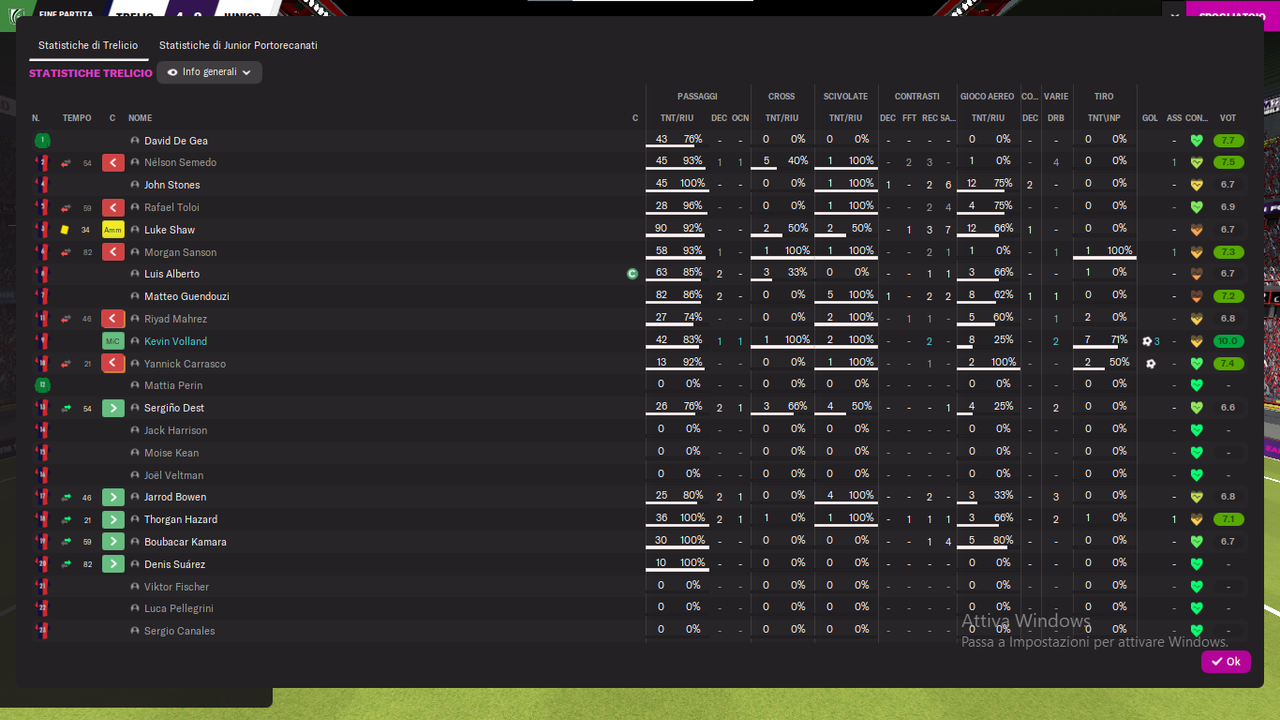Click the TIRO column group header
1280x720 pixels.
(1104, 96)
